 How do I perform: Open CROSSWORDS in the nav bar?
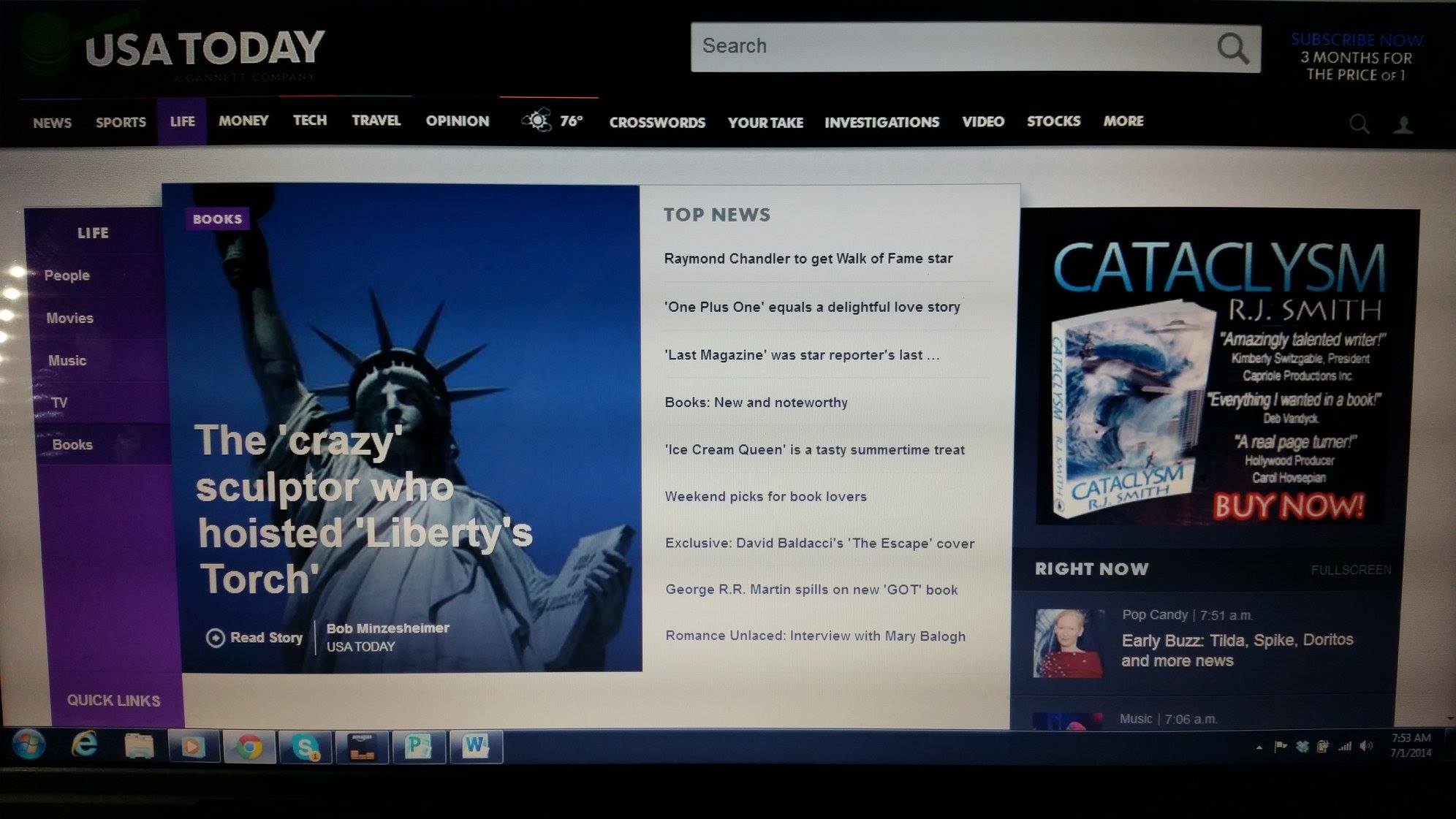tap(657, 122)
